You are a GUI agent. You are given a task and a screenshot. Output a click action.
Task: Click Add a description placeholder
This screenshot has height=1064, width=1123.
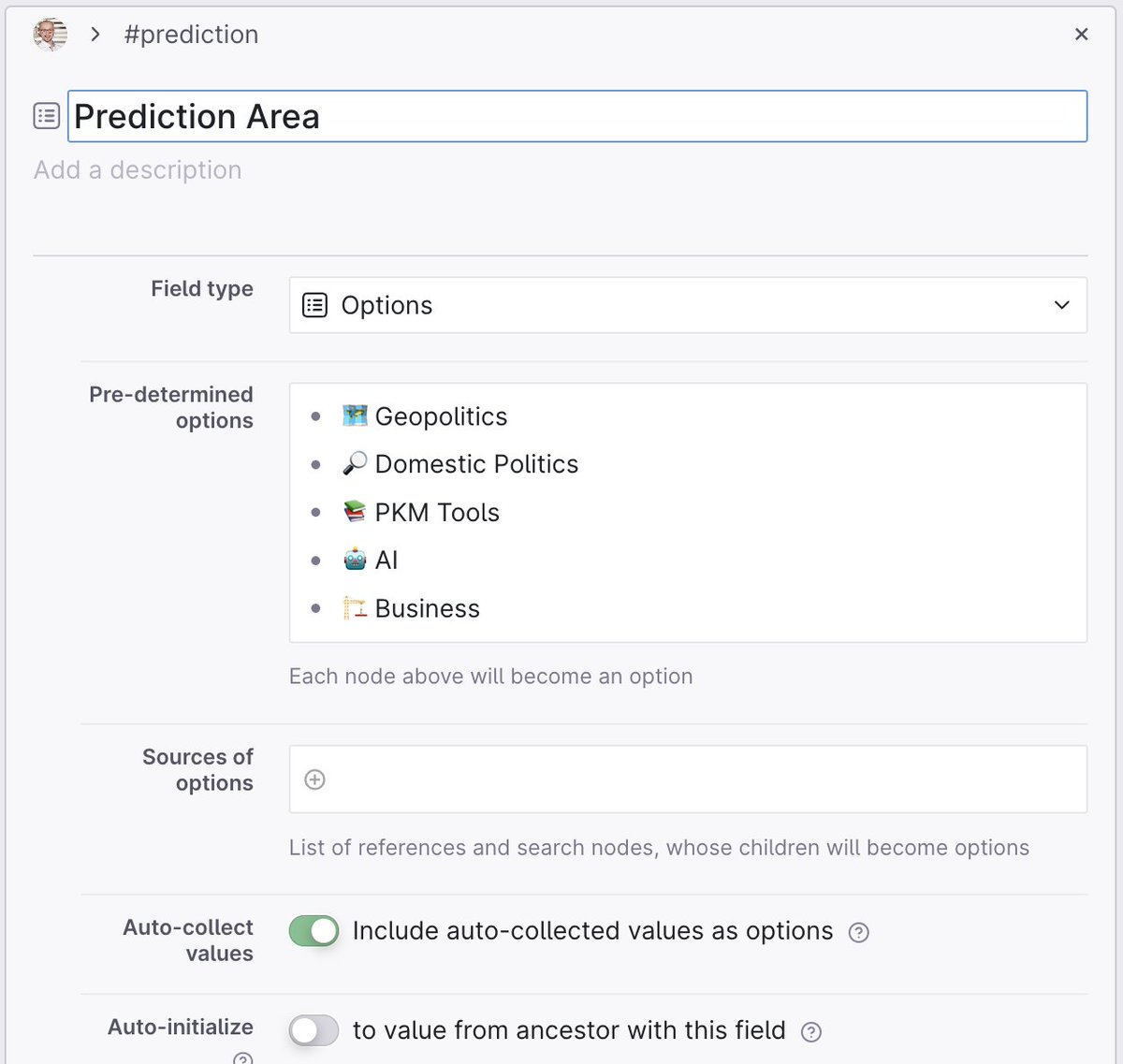[138, 170]
